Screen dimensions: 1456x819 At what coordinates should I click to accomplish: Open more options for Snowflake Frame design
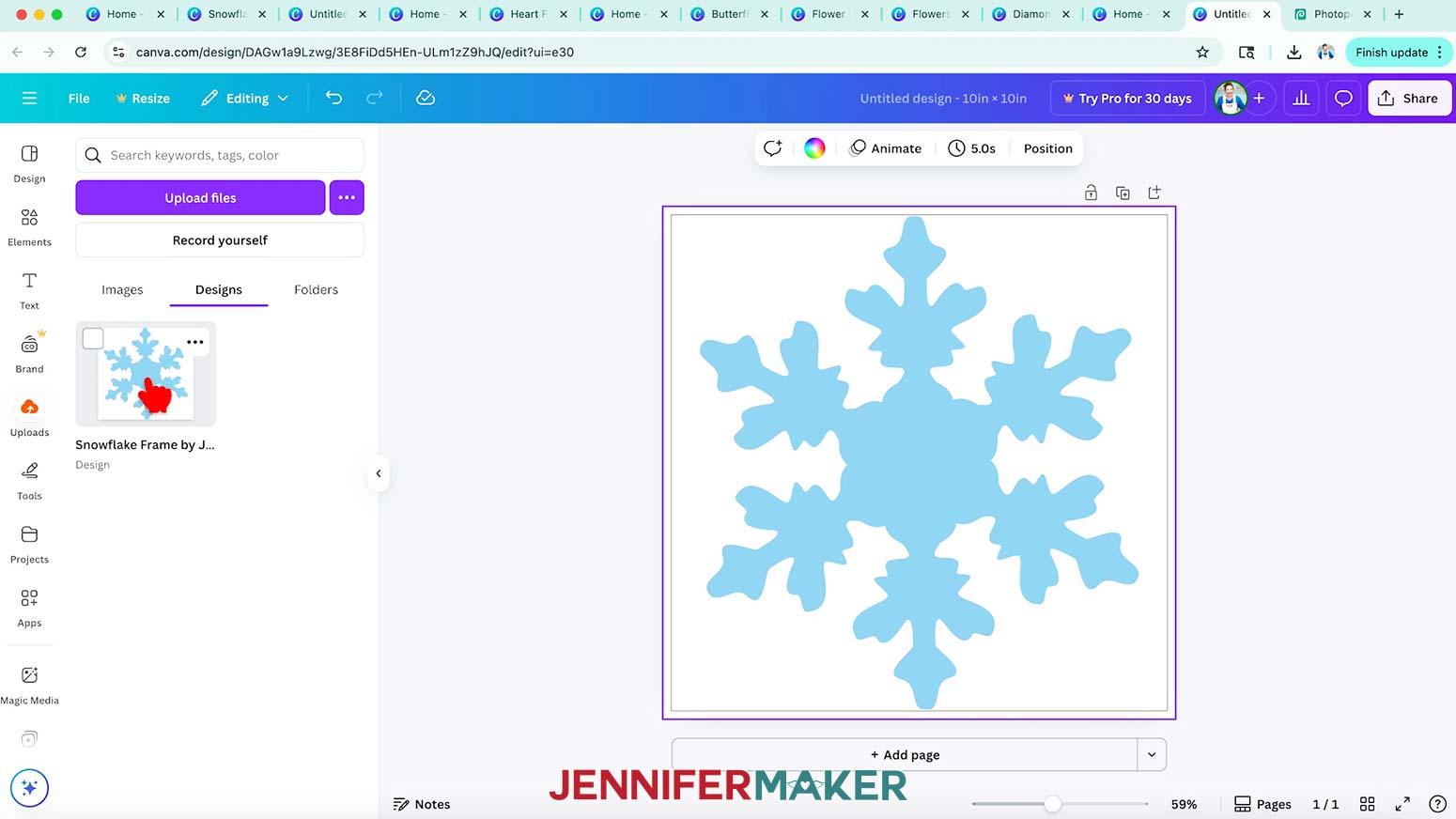pos(195,342)
